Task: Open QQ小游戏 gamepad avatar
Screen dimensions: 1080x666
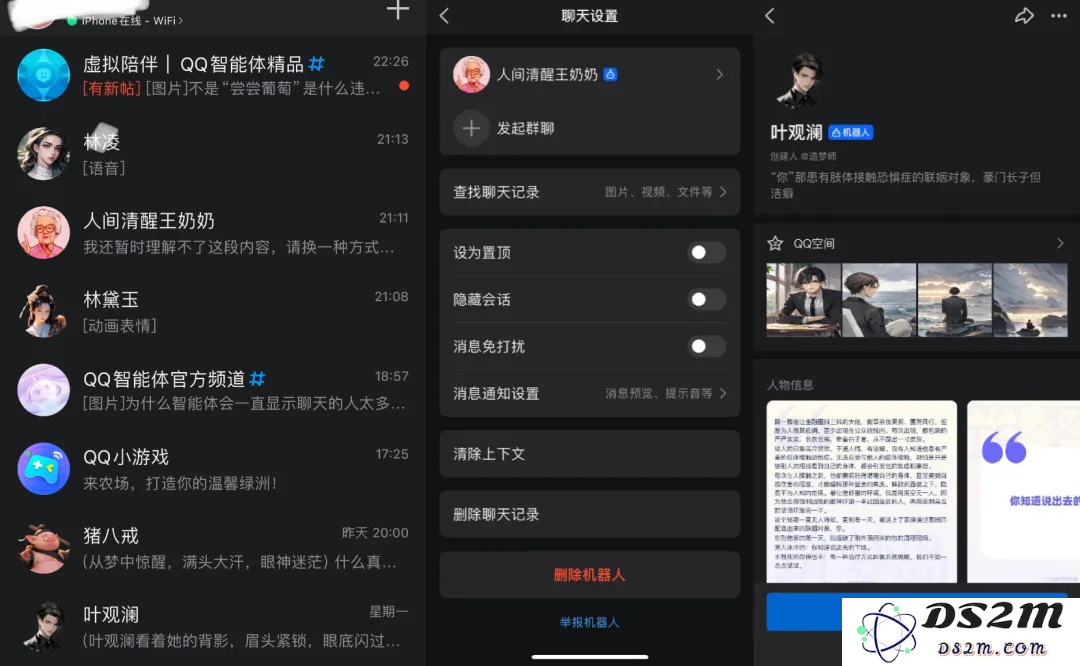Action: click(43, 469)
